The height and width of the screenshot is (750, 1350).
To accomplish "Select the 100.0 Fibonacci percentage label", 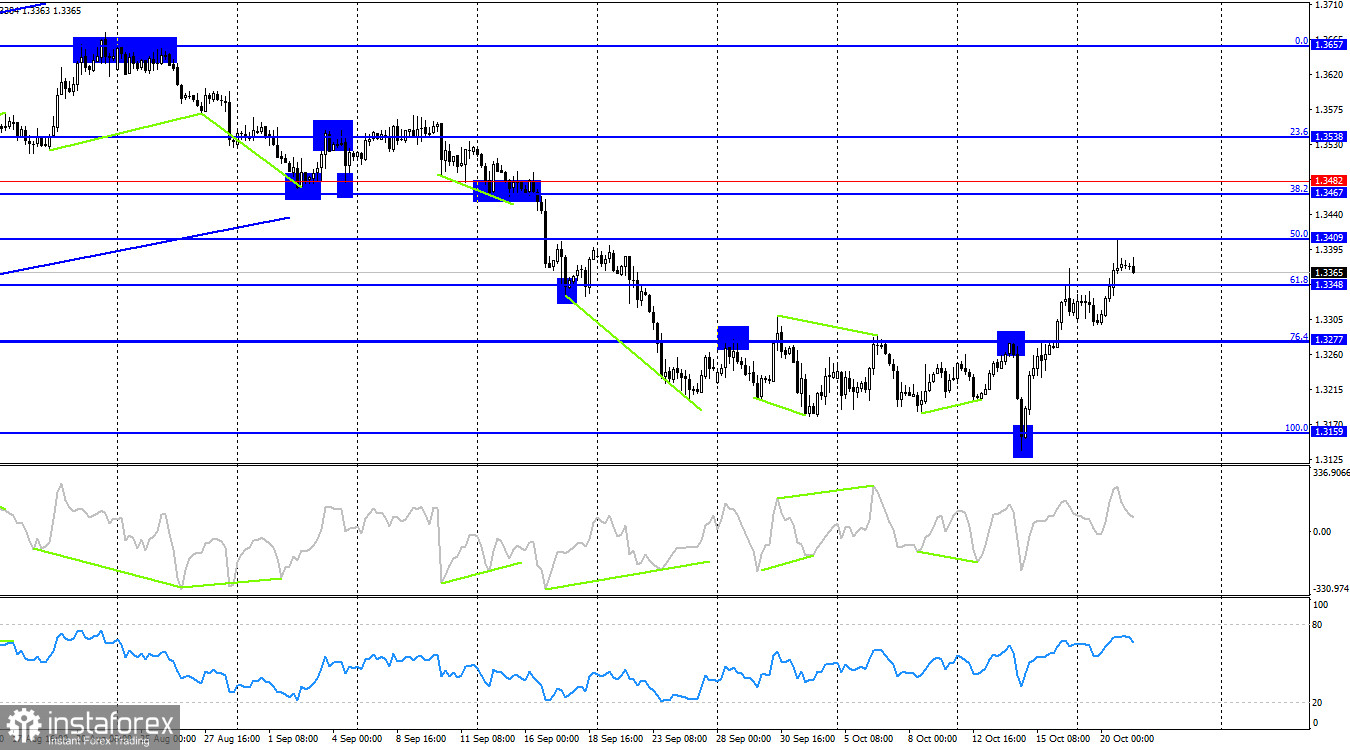I will coord(1297,427).
